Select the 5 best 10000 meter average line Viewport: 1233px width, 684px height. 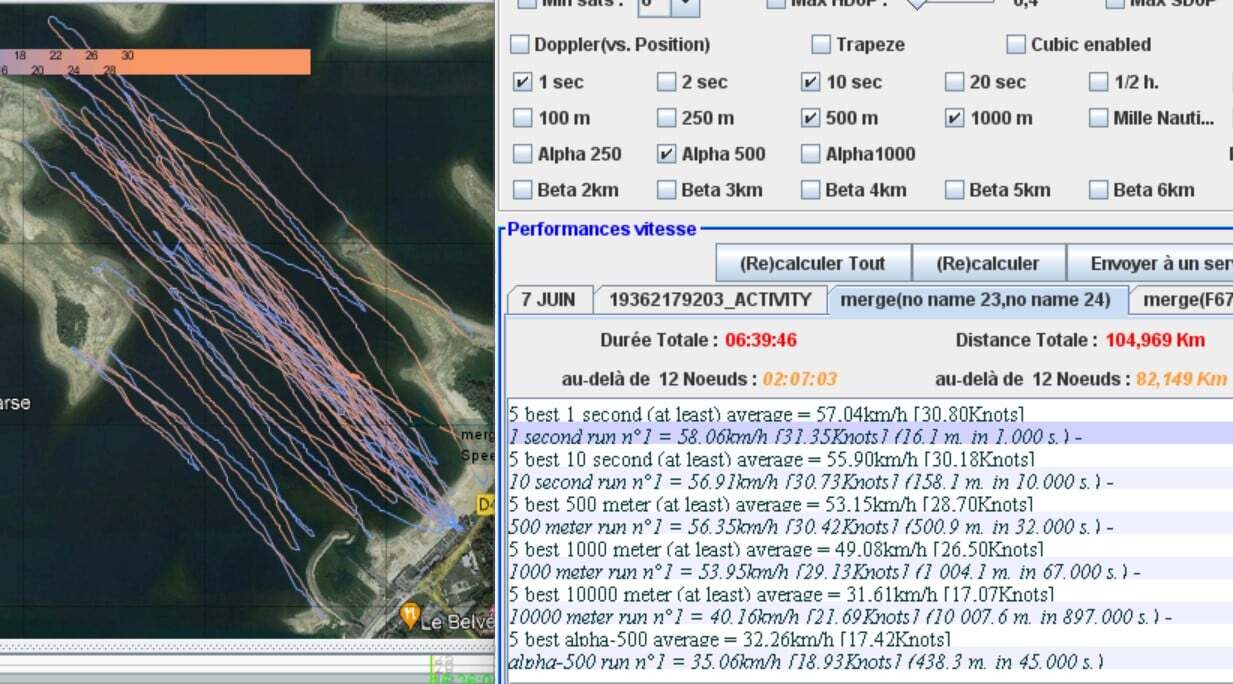(x=870, y=595)
